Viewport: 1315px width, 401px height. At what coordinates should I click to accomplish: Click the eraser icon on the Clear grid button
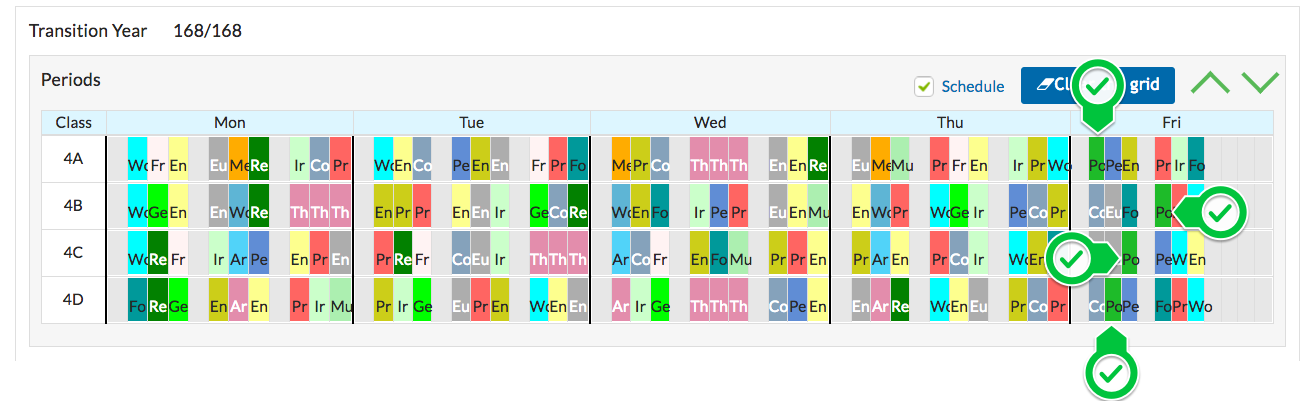pyautogui.click(x=1047, y=85)
